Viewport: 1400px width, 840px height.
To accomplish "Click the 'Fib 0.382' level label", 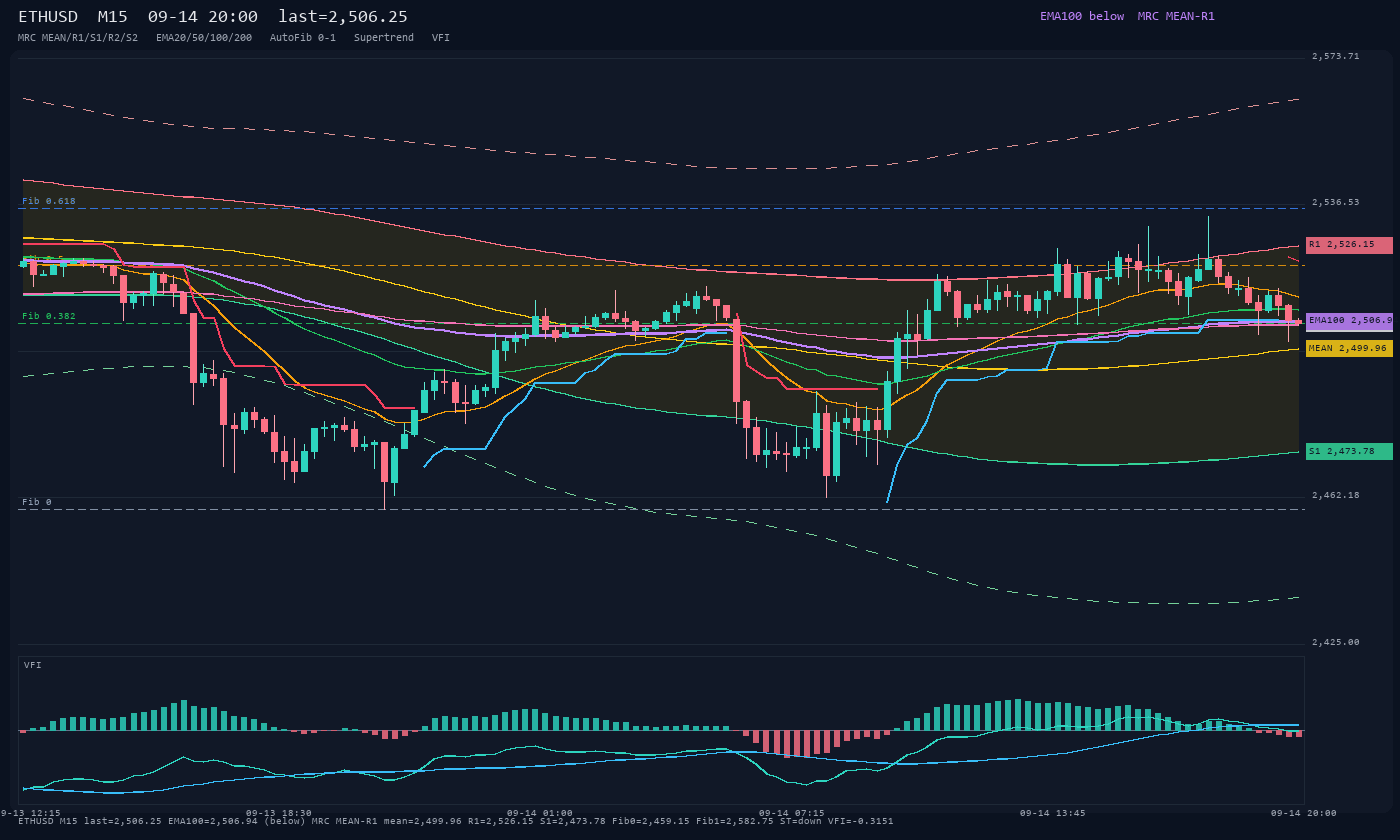I will pos(49,316).
